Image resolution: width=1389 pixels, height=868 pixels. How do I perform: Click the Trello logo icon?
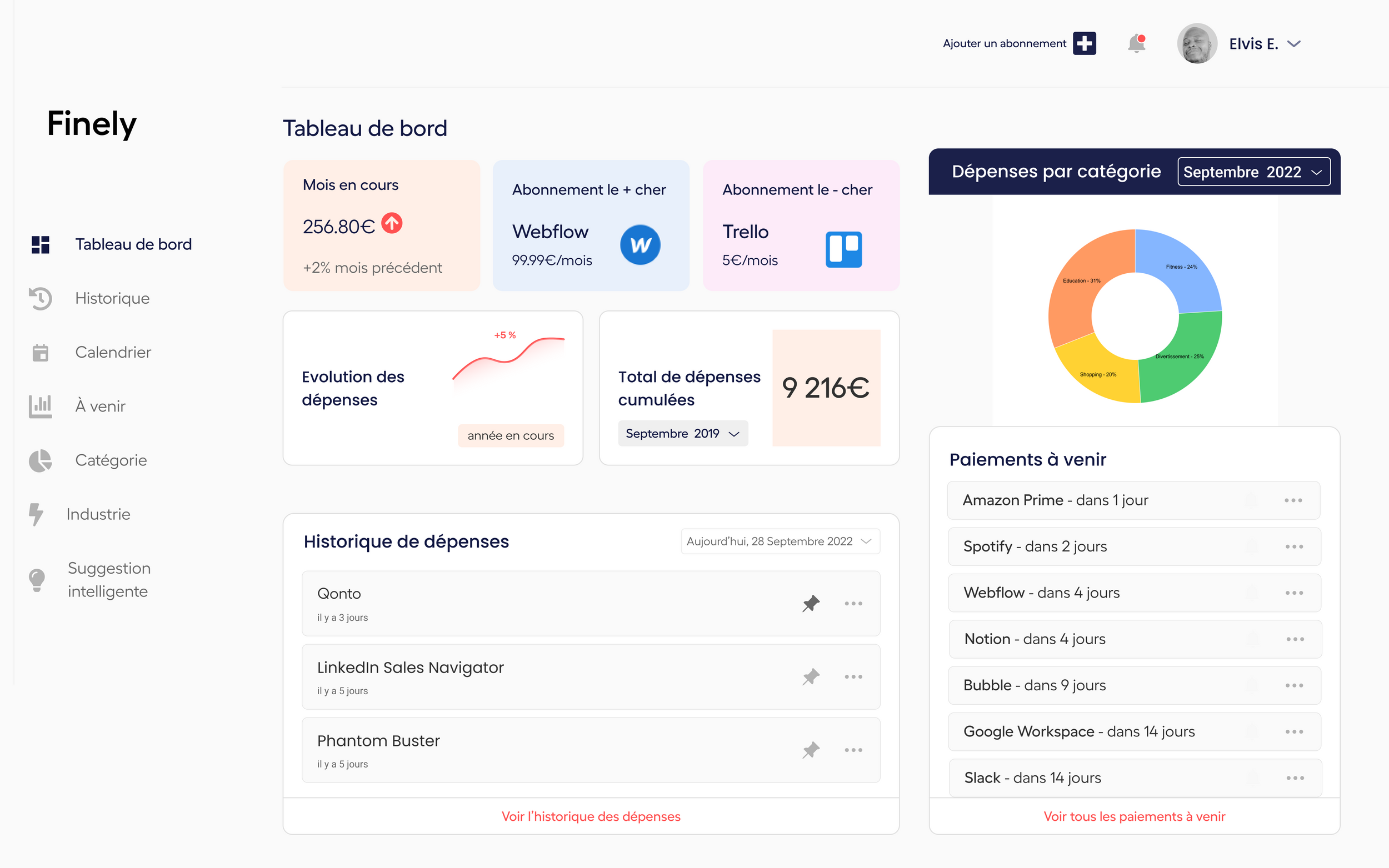pyautogui.click(x=843, y=249)
